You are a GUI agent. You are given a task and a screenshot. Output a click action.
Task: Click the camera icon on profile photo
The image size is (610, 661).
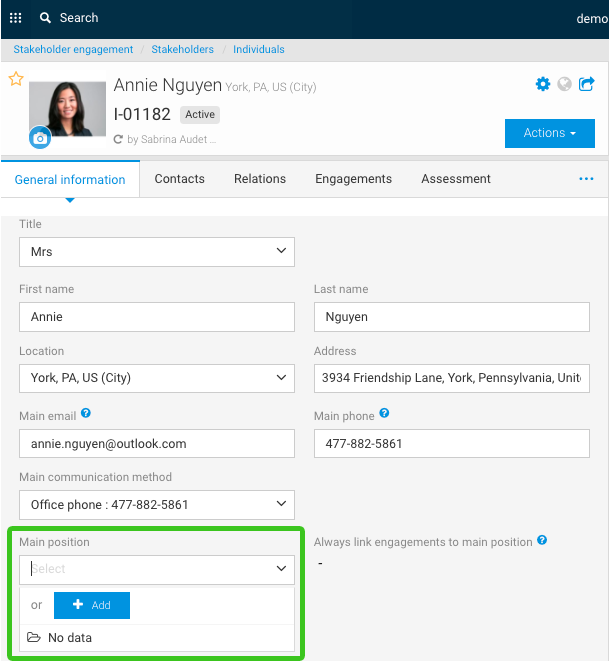pyautogui.click(x=40, y=138)
